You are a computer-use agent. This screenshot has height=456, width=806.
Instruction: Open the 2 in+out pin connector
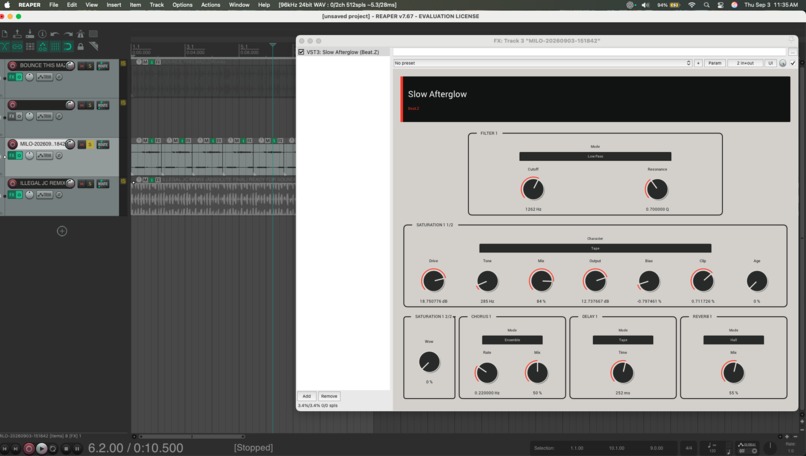click(x=745, y=63)
